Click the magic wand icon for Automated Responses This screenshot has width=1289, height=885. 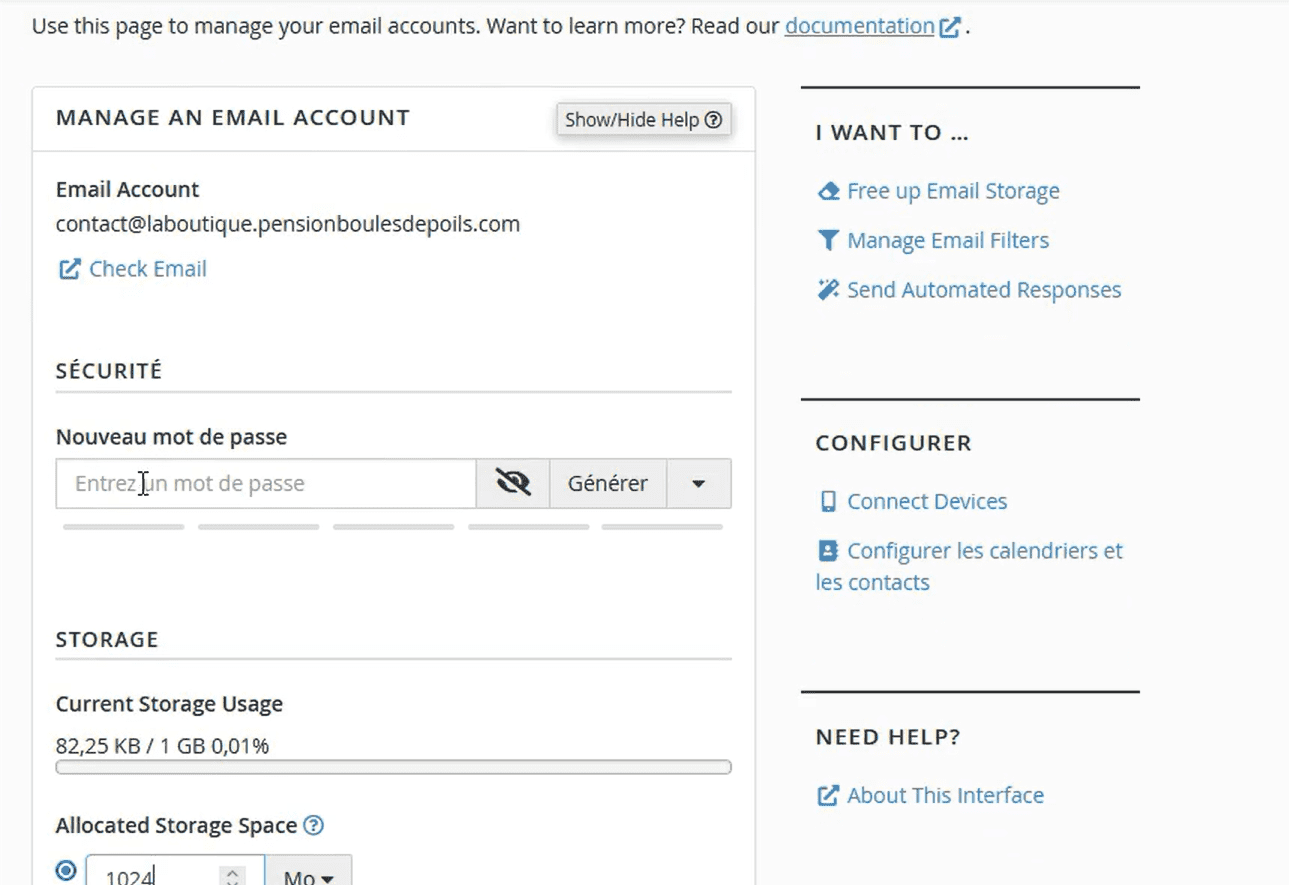(x=828, y=290)
